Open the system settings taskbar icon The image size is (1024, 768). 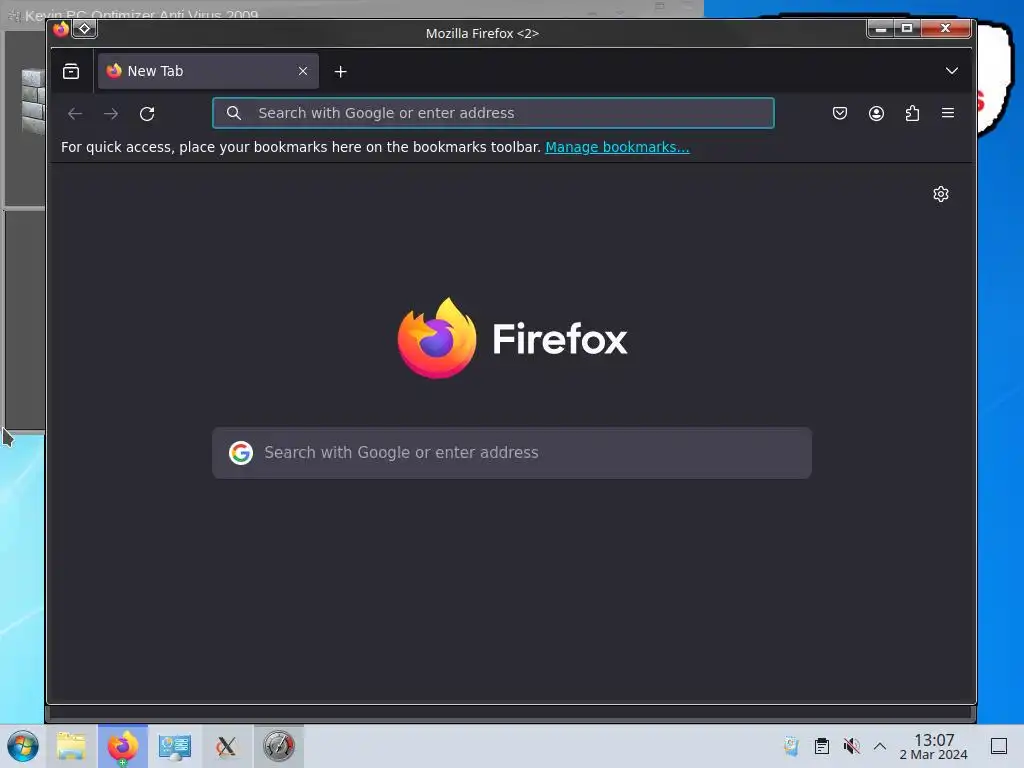(x=174, y=746)
